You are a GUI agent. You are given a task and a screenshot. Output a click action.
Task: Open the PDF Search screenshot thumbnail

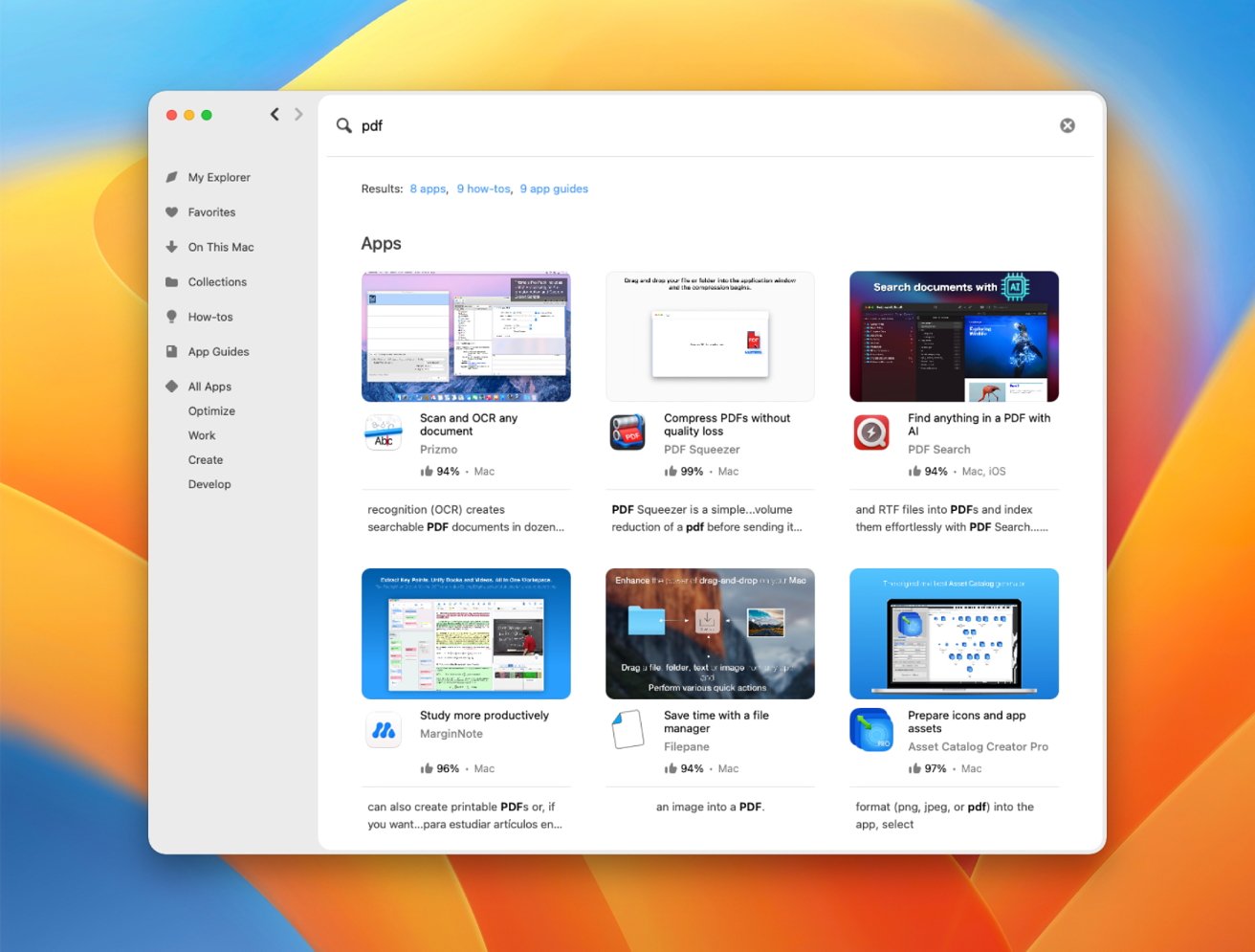pos(954,337)
